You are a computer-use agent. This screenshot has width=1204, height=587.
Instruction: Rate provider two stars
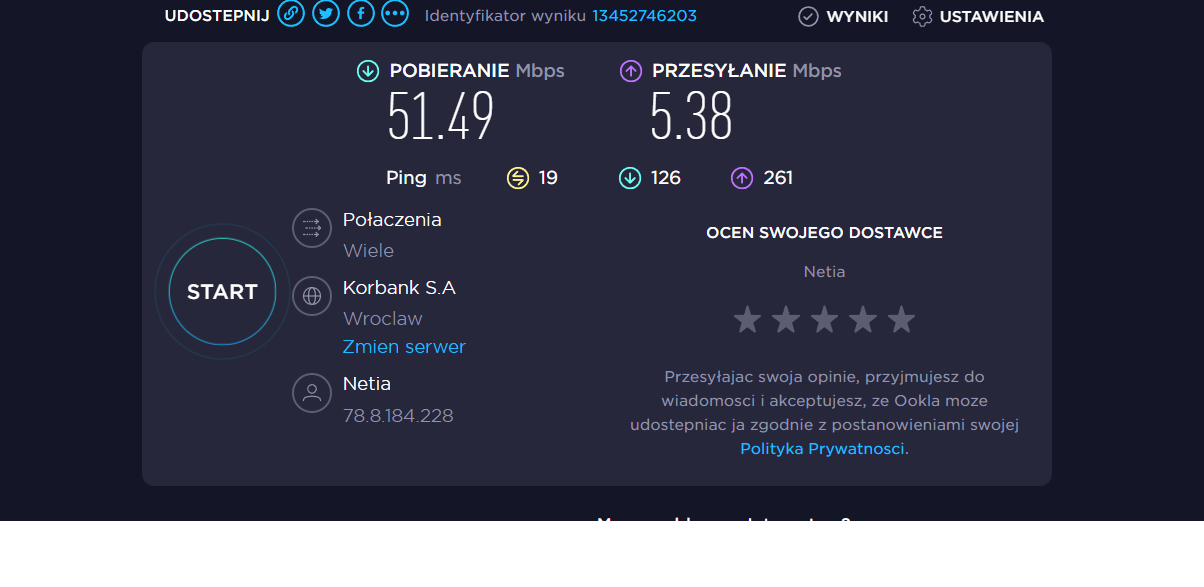tap(786, 320)
